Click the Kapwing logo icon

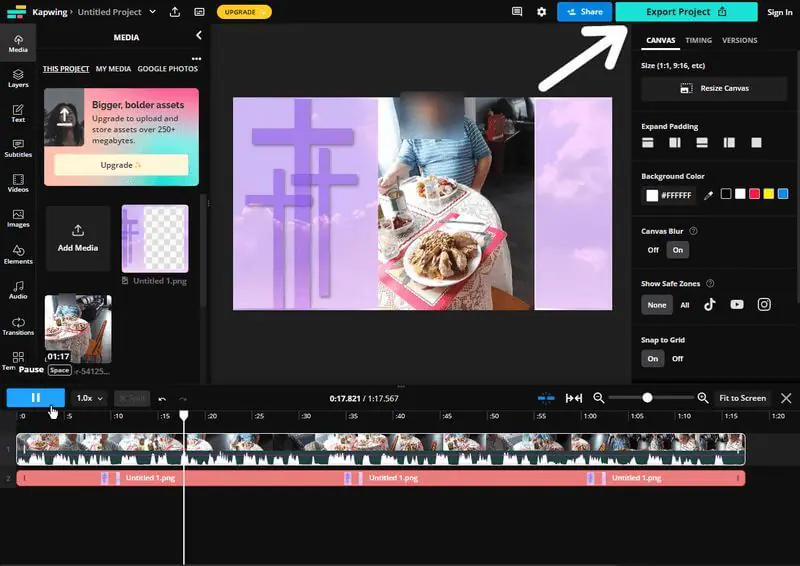[16, 12]
